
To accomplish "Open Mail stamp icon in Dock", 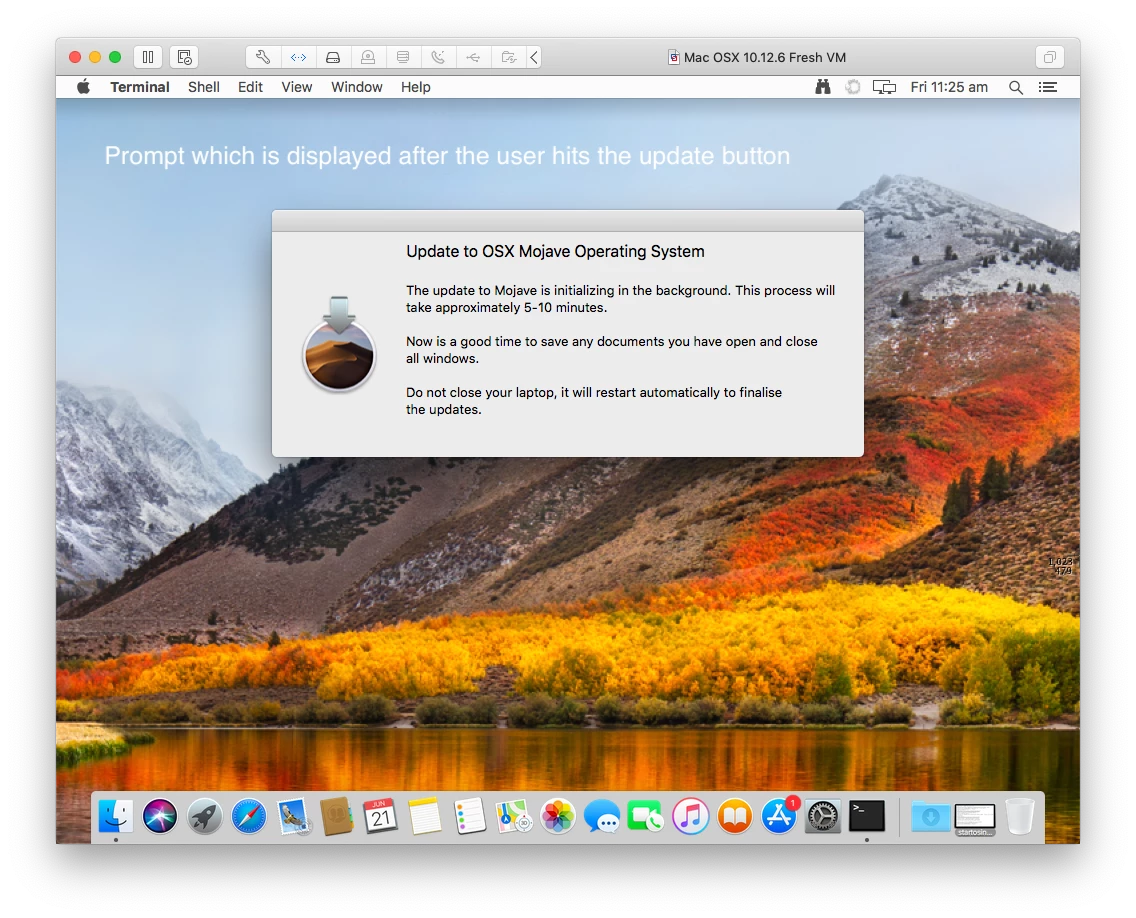I will pyautogui.click(x=294, y=817).
